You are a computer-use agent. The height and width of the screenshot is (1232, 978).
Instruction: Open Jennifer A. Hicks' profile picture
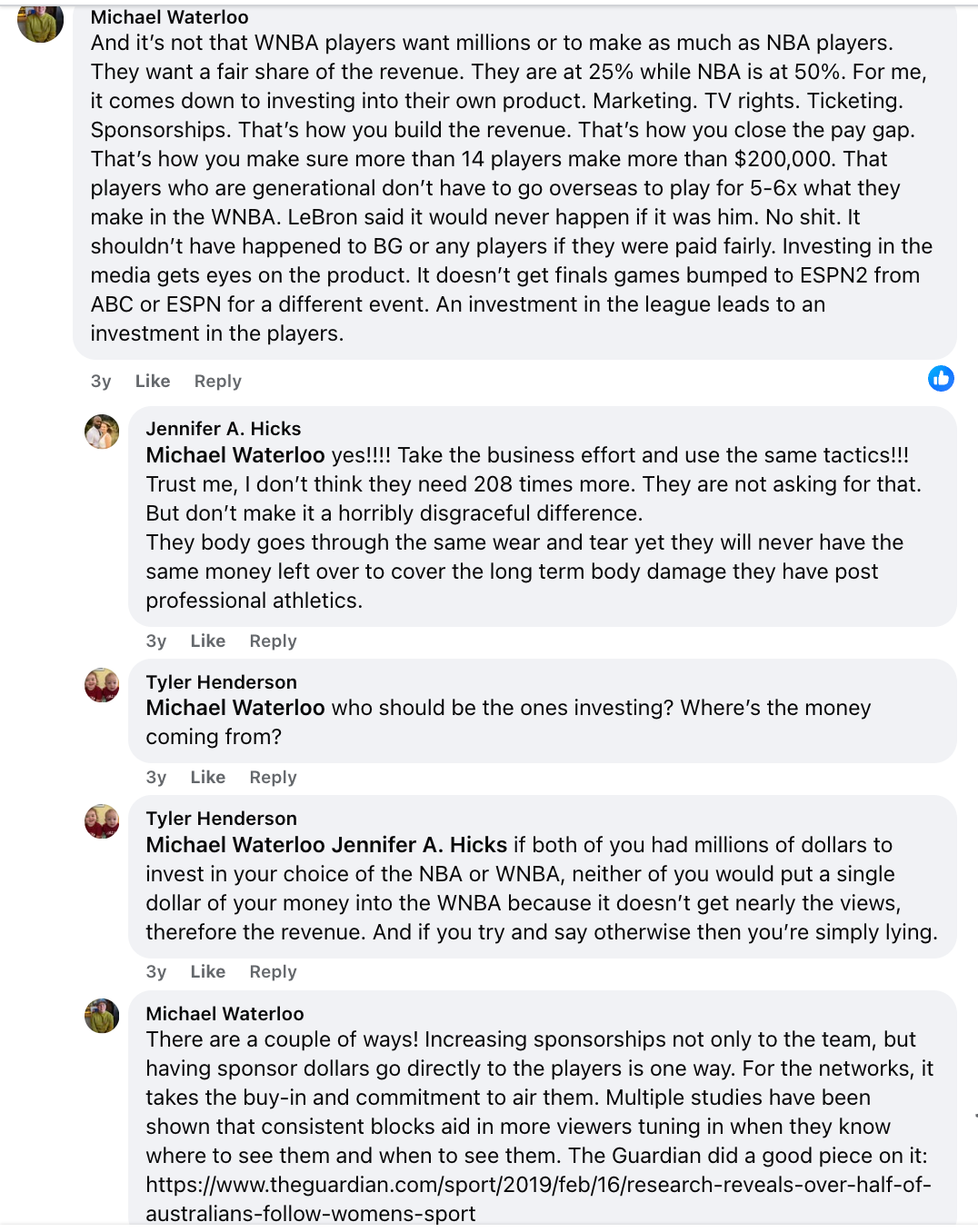click(x=102, y=432)
